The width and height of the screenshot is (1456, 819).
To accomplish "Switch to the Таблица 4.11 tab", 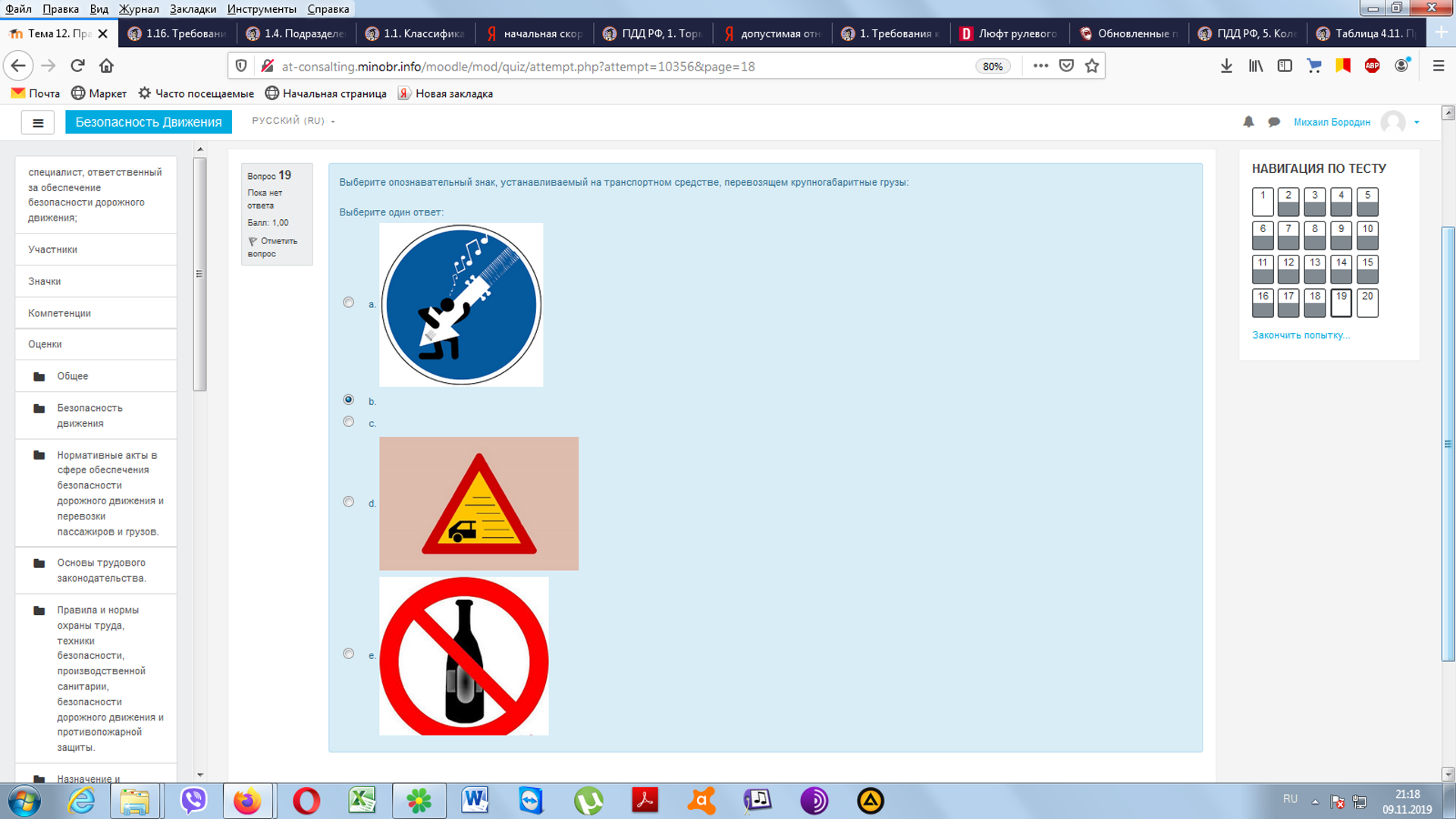I will pyautogui.click(x=1367, y=33).
